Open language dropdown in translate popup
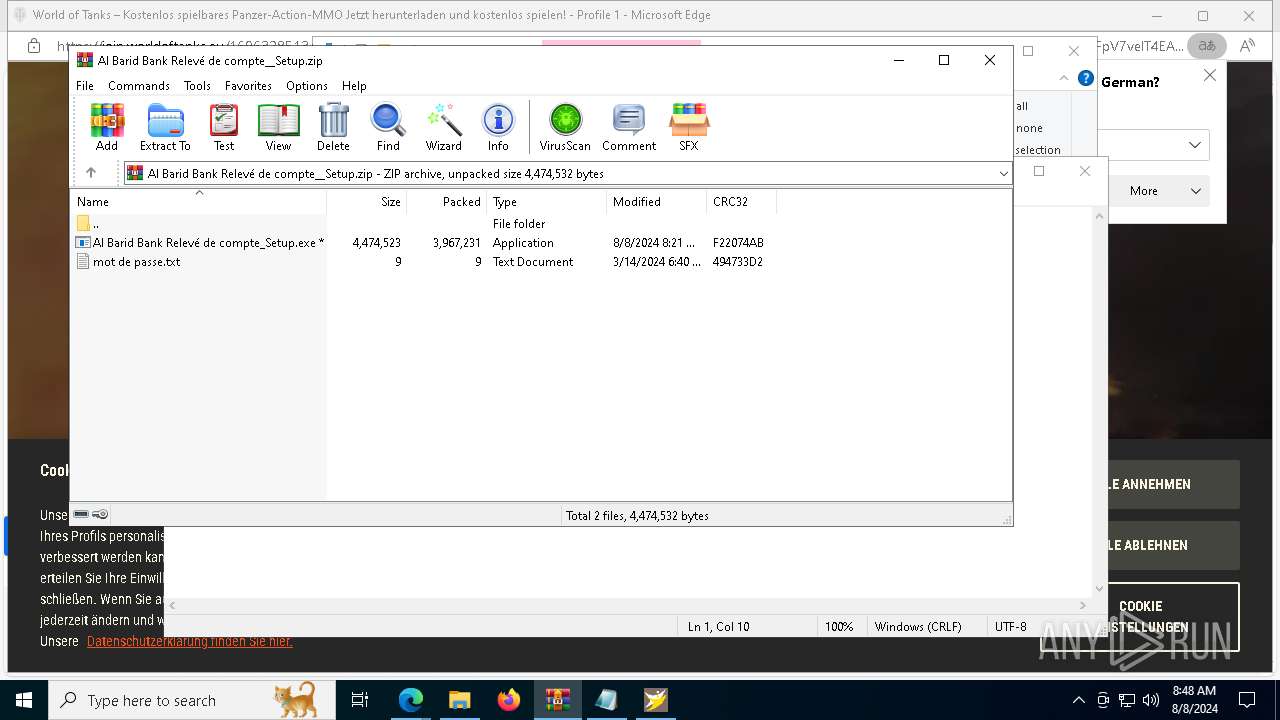The height and width of the screenshot is (720, 1280). coord(1195,145)
